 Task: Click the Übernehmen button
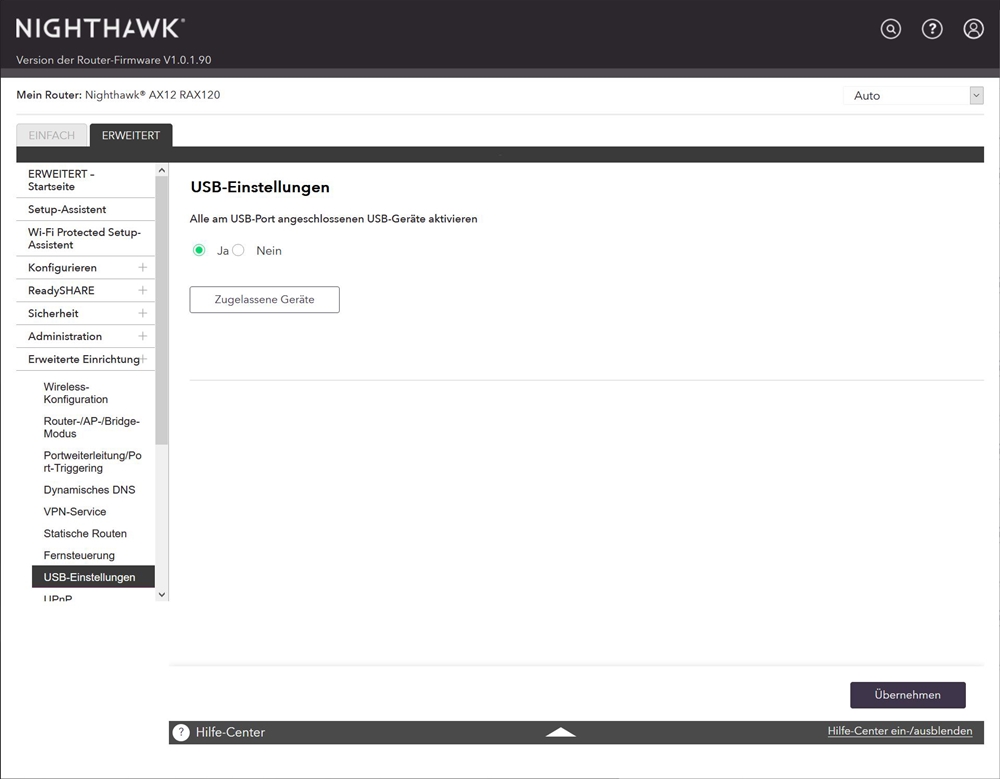point(907,695)
